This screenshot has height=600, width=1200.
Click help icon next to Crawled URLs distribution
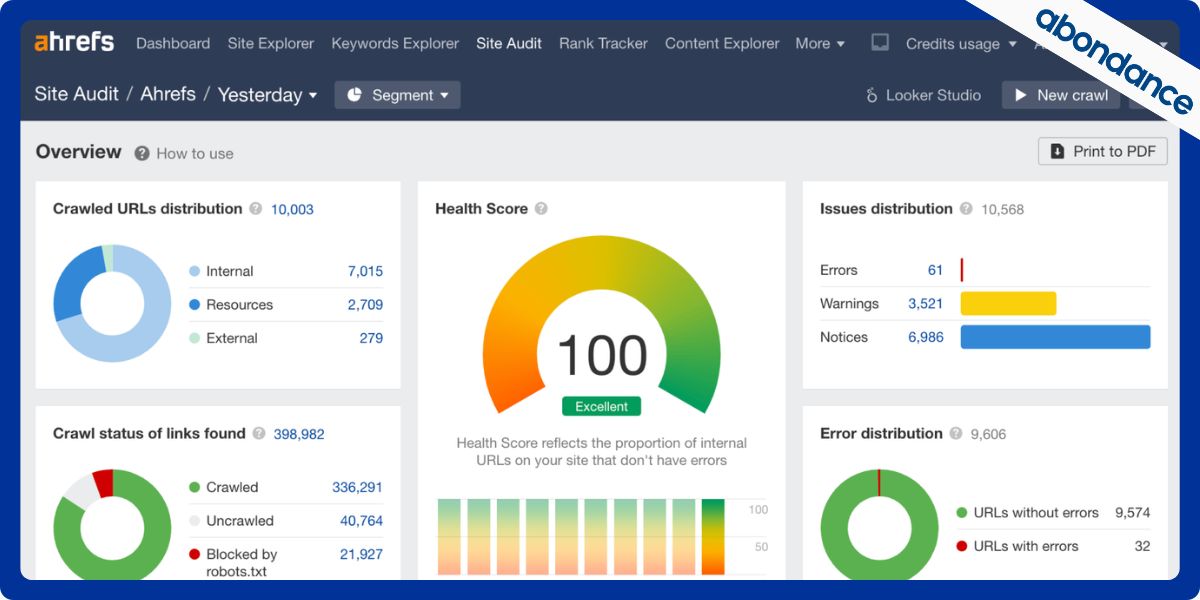coord(256,209)
